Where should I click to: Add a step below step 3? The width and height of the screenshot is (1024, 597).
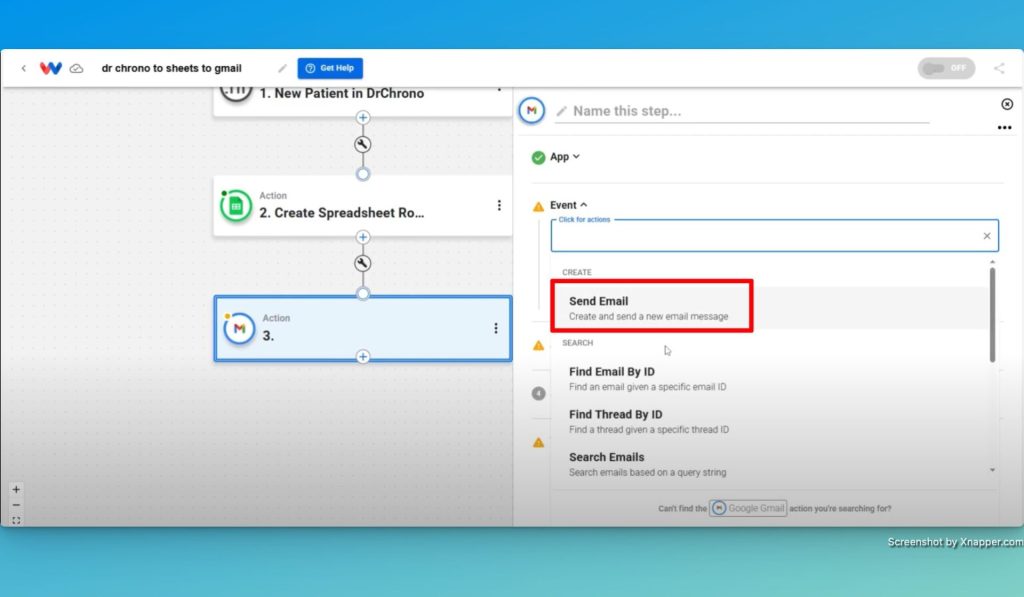(x=363, y=357)
